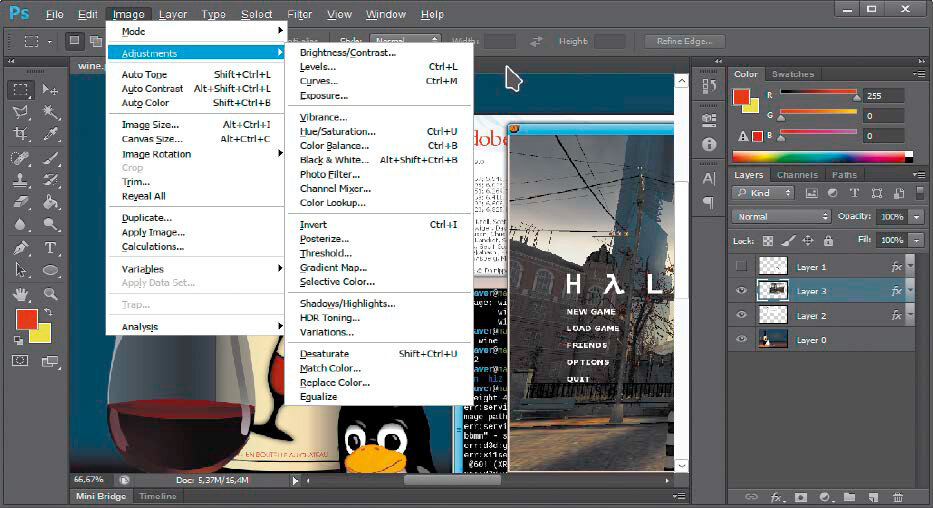Select the Dodge tool
Screen dimensions: 933x508
(x=51, y=224)
